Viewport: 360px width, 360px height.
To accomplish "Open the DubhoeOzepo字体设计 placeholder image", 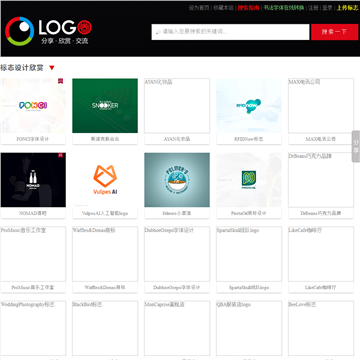I will (x=177, y=254).
